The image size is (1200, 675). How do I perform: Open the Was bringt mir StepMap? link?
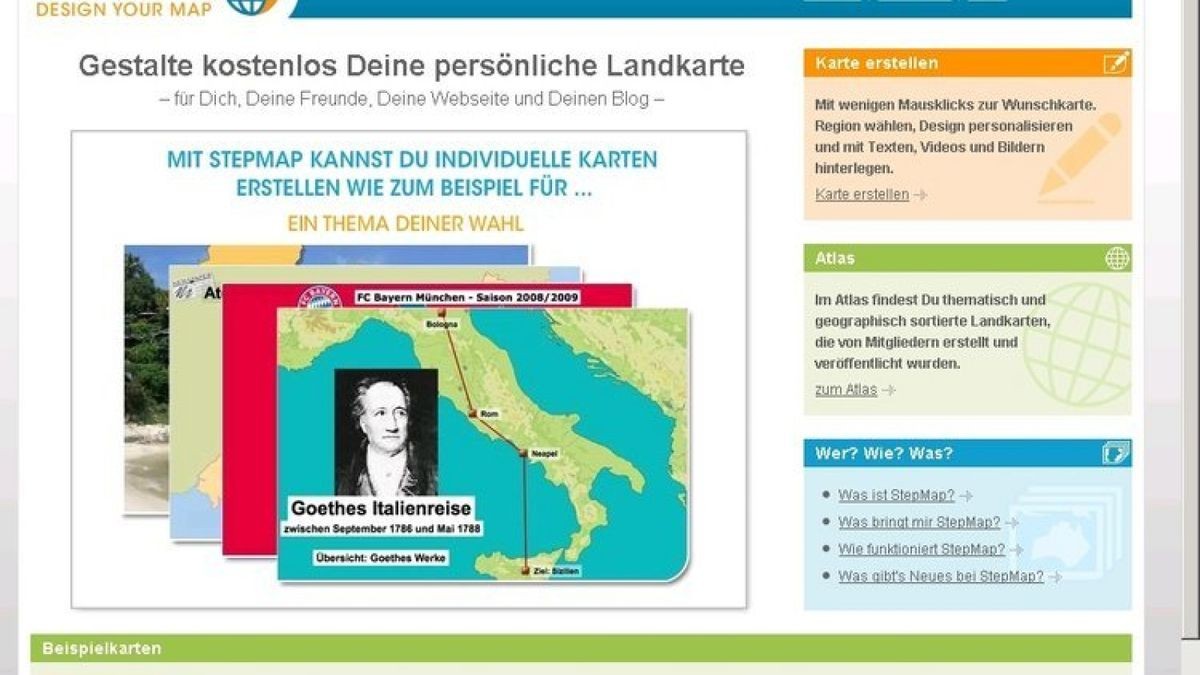pos(918,522)
